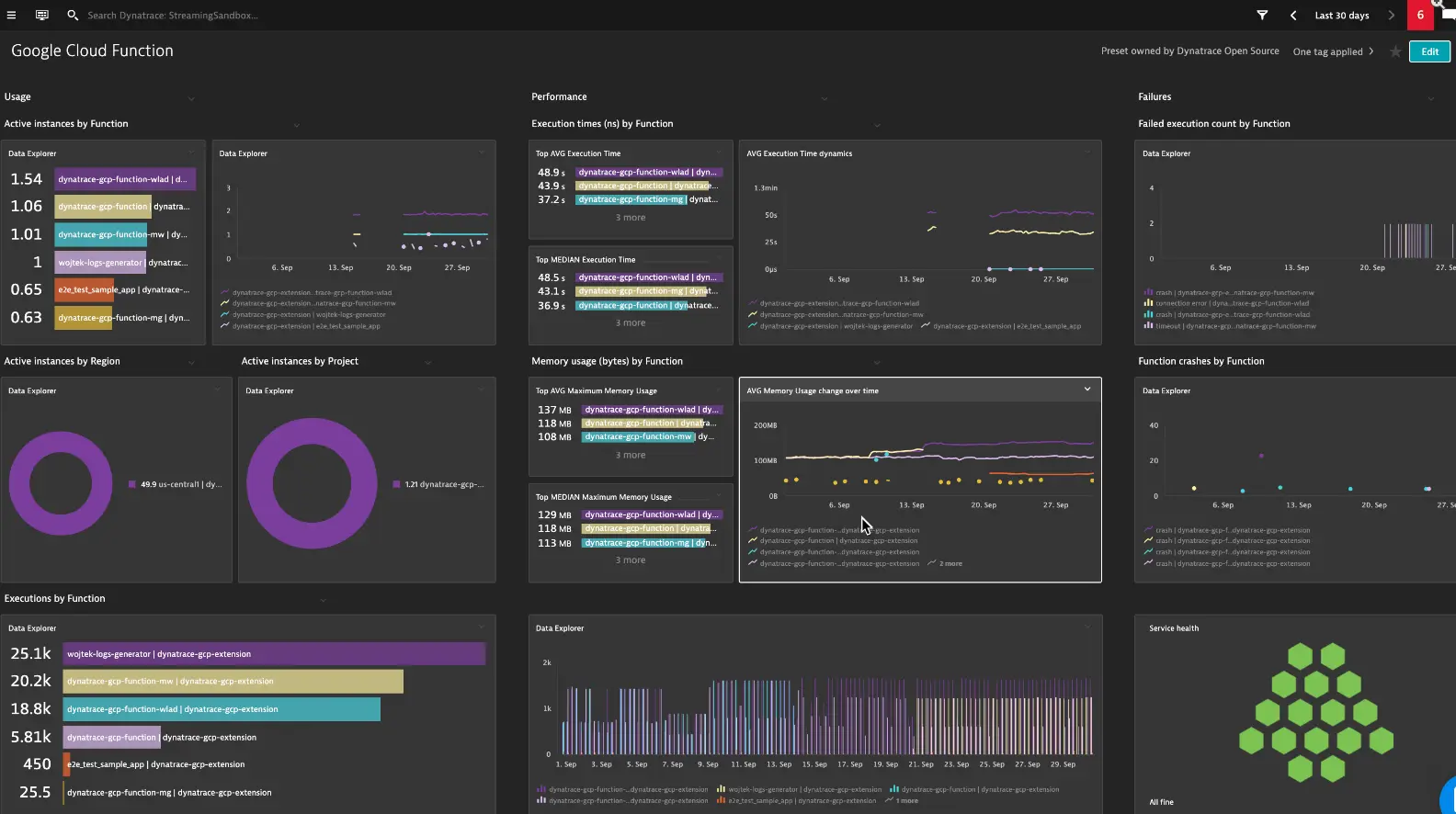Click the Edit dashboard button
The width and height of the screenshot is (1456, 814).
coord(1429,51)
